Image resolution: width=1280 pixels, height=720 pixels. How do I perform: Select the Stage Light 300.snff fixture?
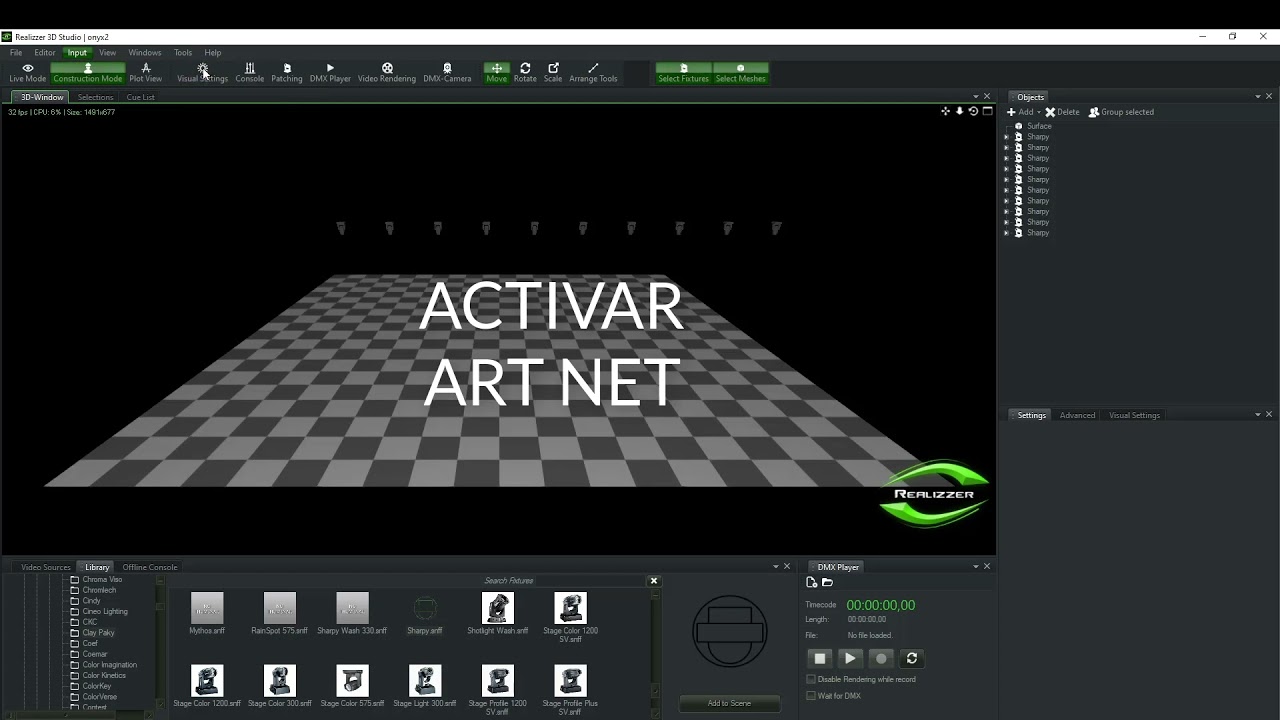pos(425,686)
